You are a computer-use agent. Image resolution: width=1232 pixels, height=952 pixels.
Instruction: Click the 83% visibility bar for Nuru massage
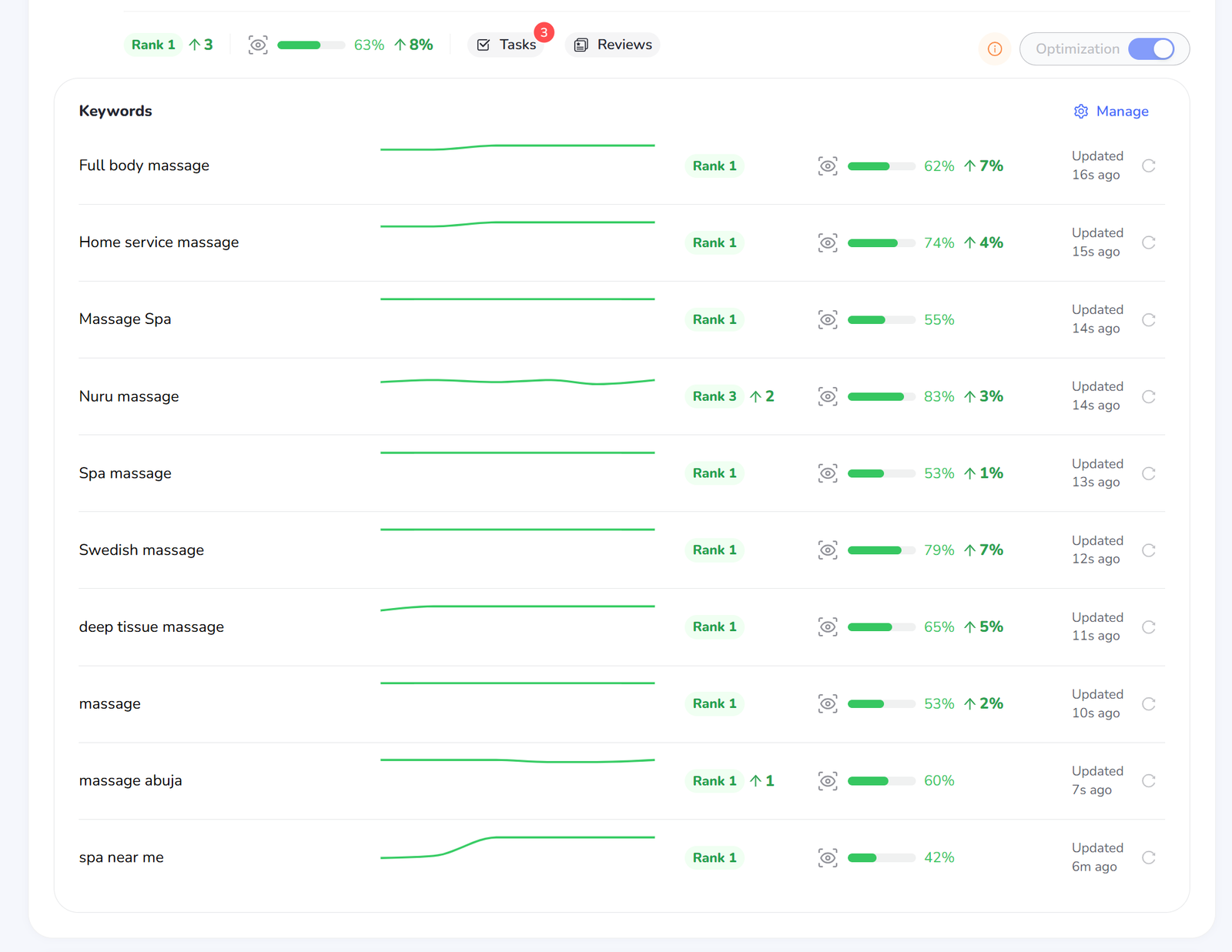tap(882, 396)
